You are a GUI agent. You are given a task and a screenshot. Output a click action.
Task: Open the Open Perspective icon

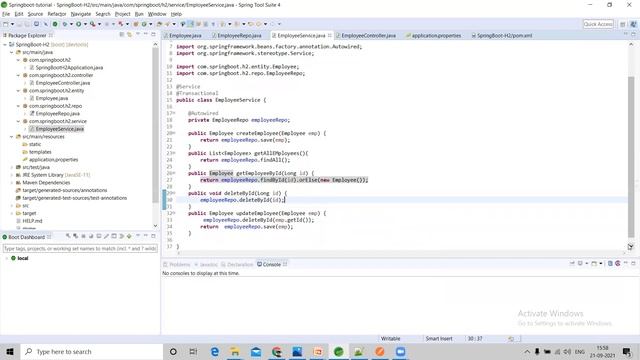tap(622, 24)
